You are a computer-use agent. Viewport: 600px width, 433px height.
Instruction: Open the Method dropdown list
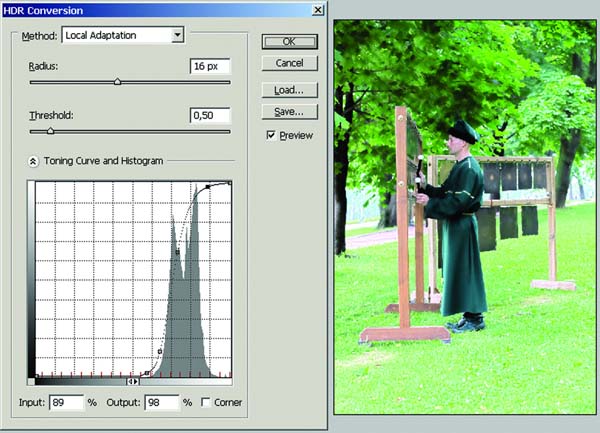coord(177,35)
